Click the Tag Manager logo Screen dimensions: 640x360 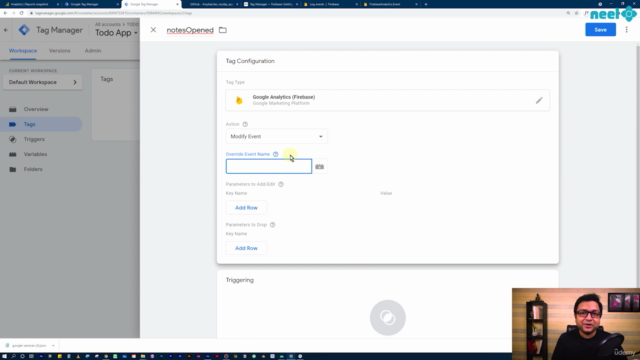point(24,30)
